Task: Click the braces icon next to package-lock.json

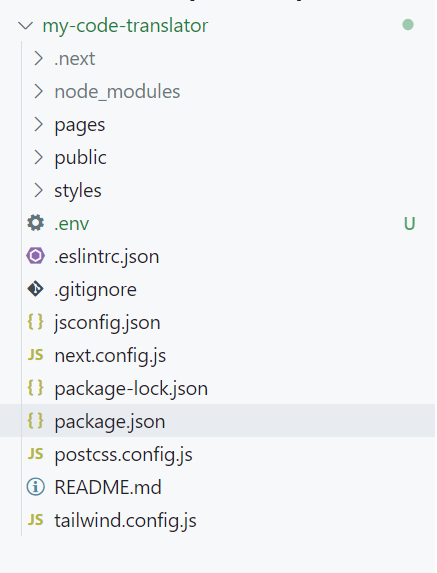Action: [35, 388]
